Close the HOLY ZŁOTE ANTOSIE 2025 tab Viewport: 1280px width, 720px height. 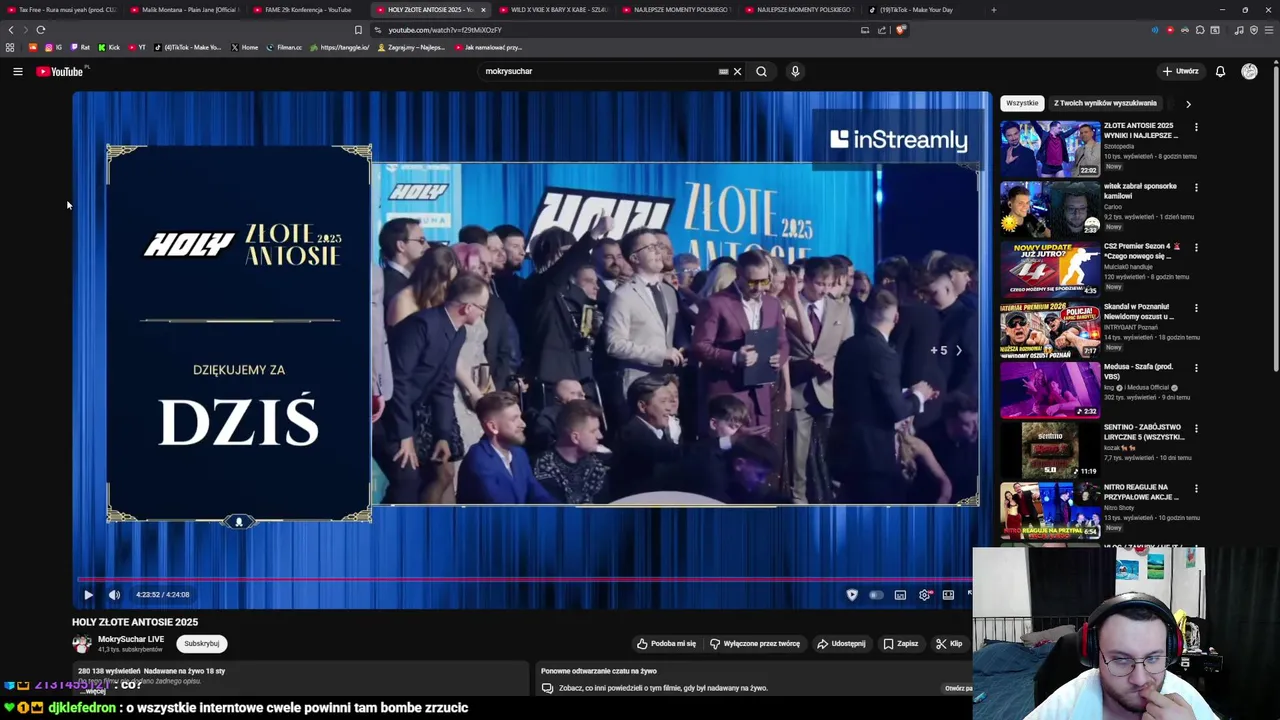[x=483, y=10]
